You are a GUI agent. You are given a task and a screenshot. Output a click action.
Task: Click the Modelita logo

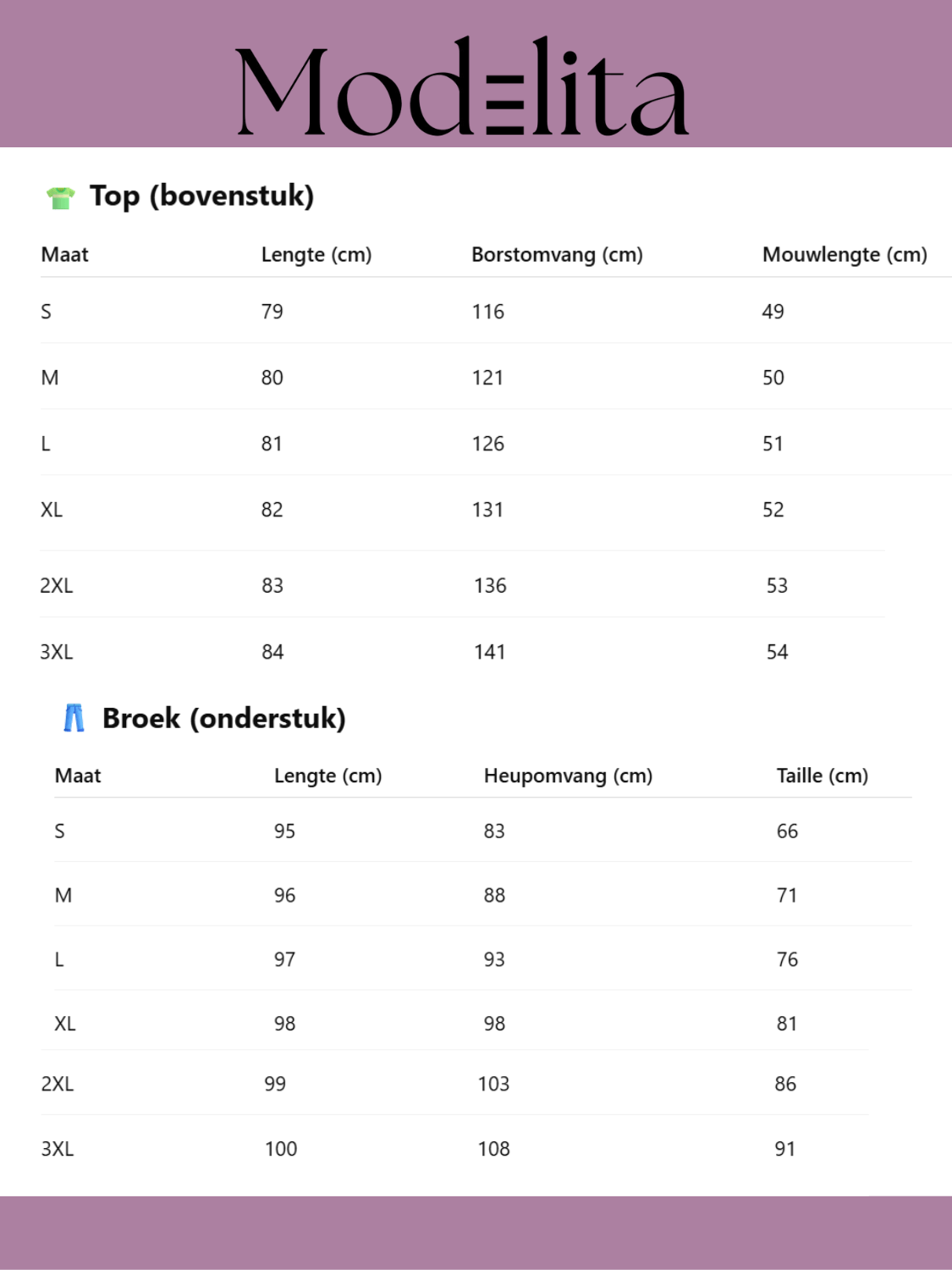[462, 86]
